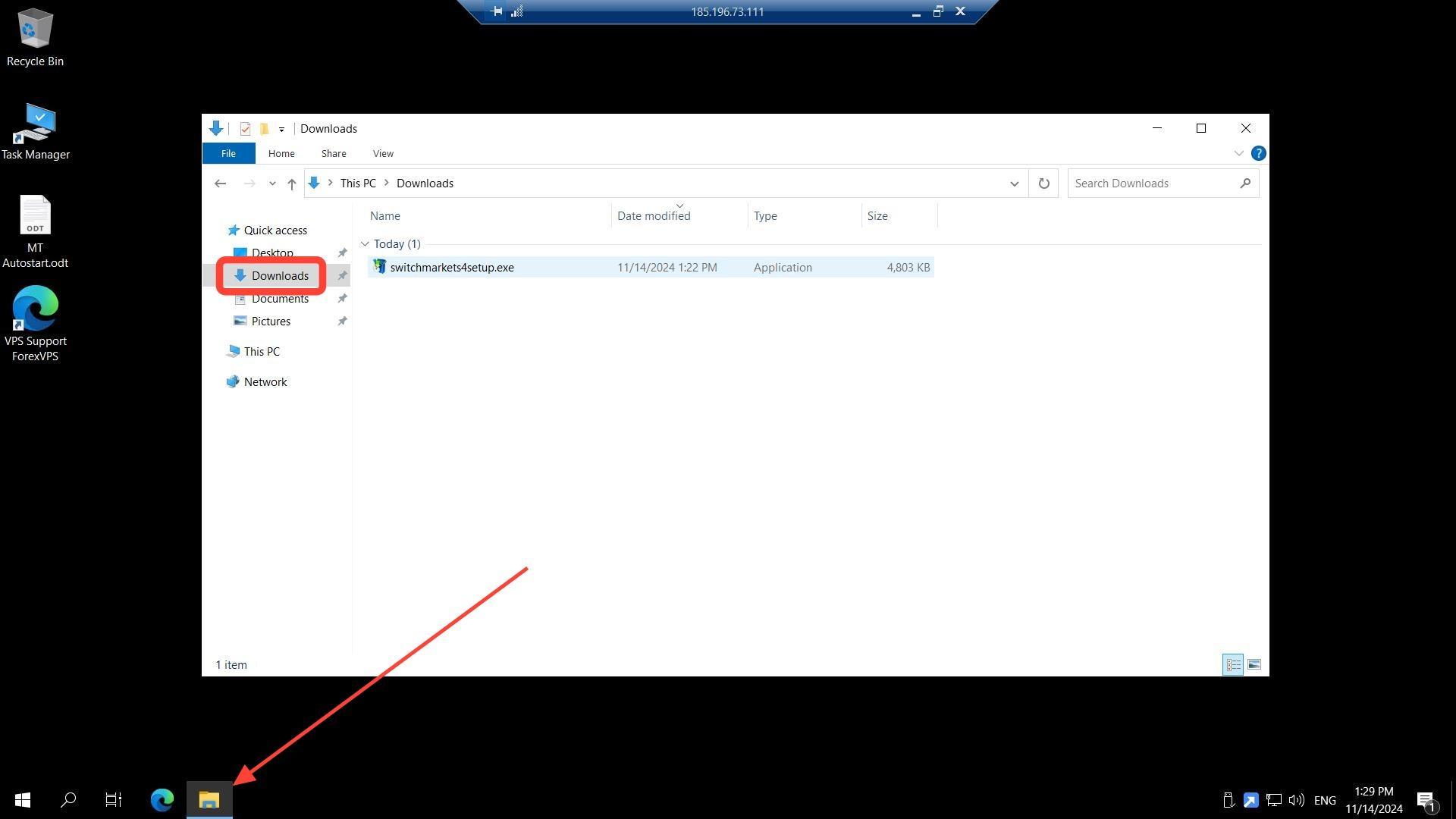Switch to large thumbnails view layout
This screenshot has width=1456, height=819.
[x=1254, y=665]
